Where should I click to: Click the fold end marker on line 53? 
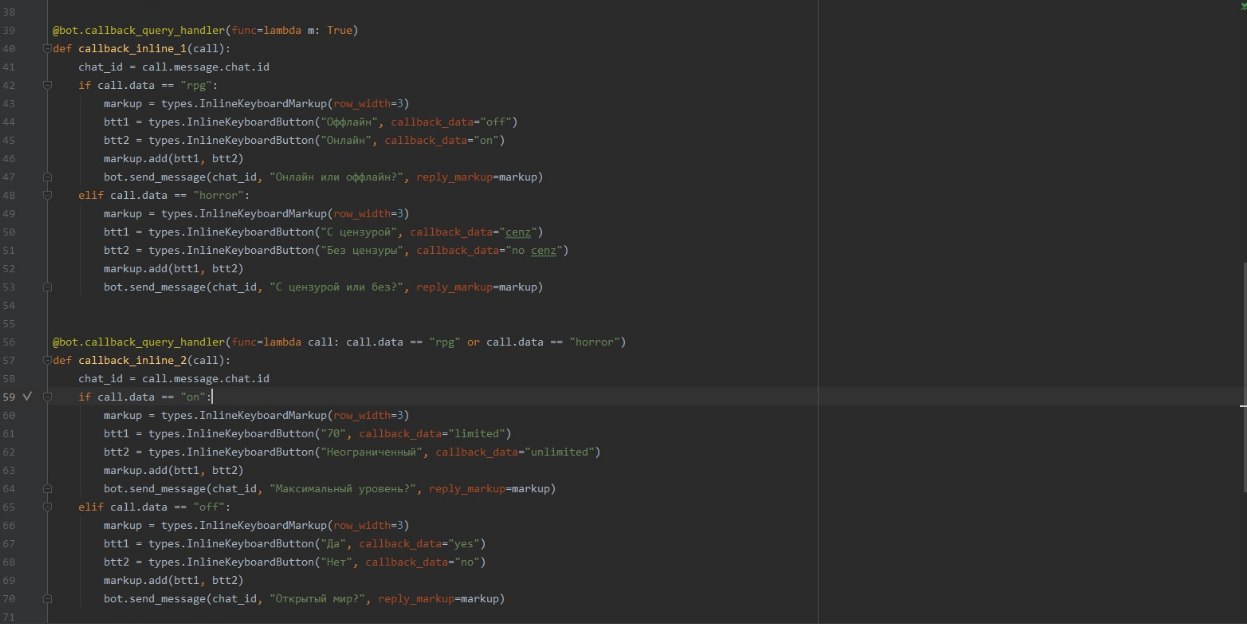pyautogui.click(x=47, y=287)
